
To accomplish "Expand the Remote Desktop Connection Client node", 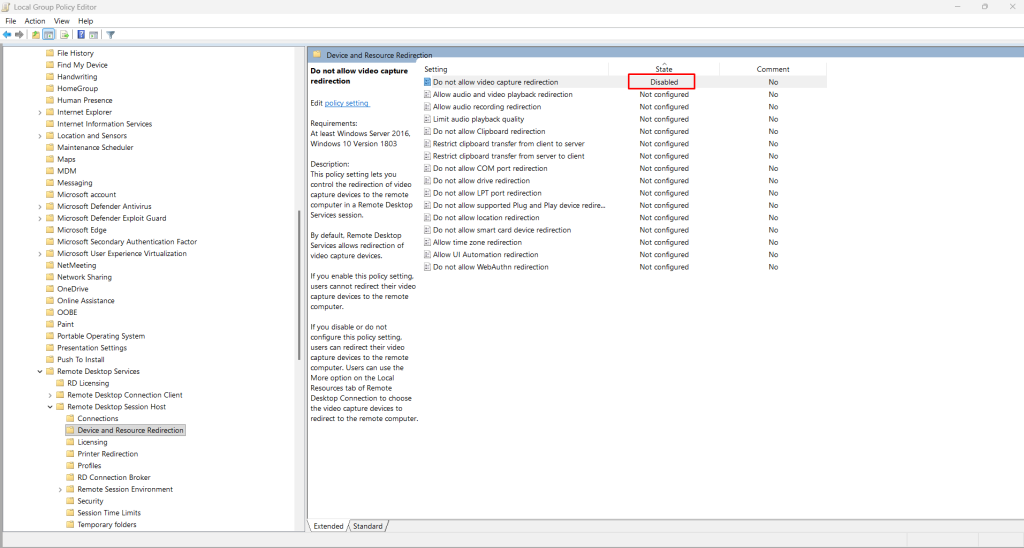I will click(49, 395).
